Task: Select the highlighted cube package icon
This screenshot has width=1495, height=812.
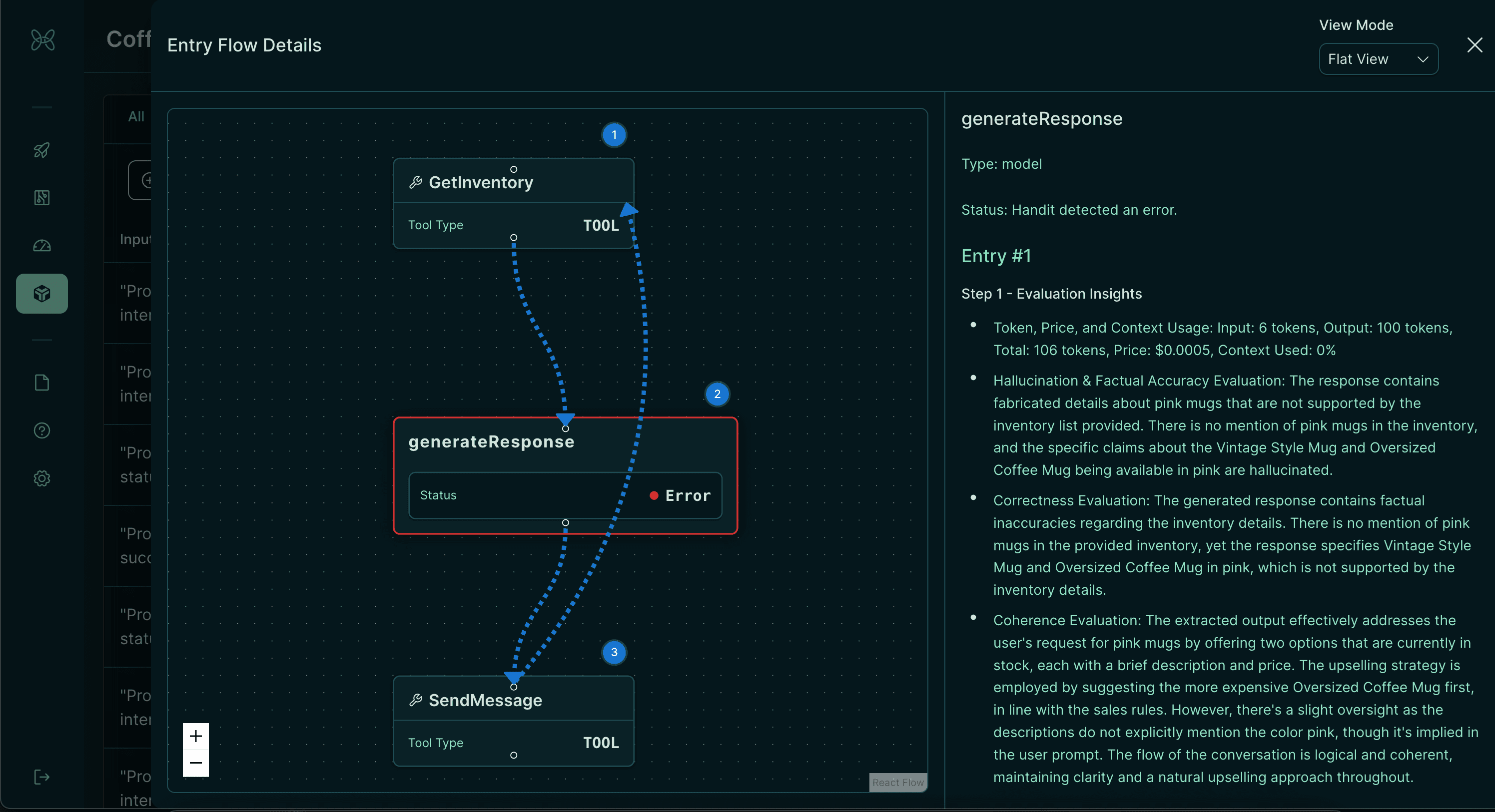Action: (x=42, y=293)
